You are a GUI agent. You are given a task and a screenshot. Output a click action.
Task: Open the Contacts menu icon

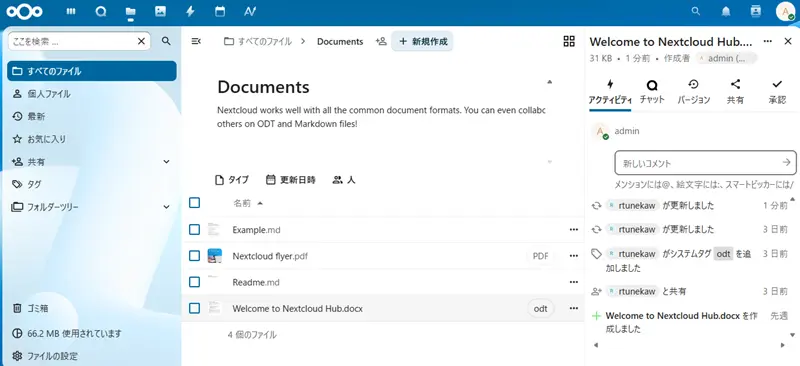755,11
